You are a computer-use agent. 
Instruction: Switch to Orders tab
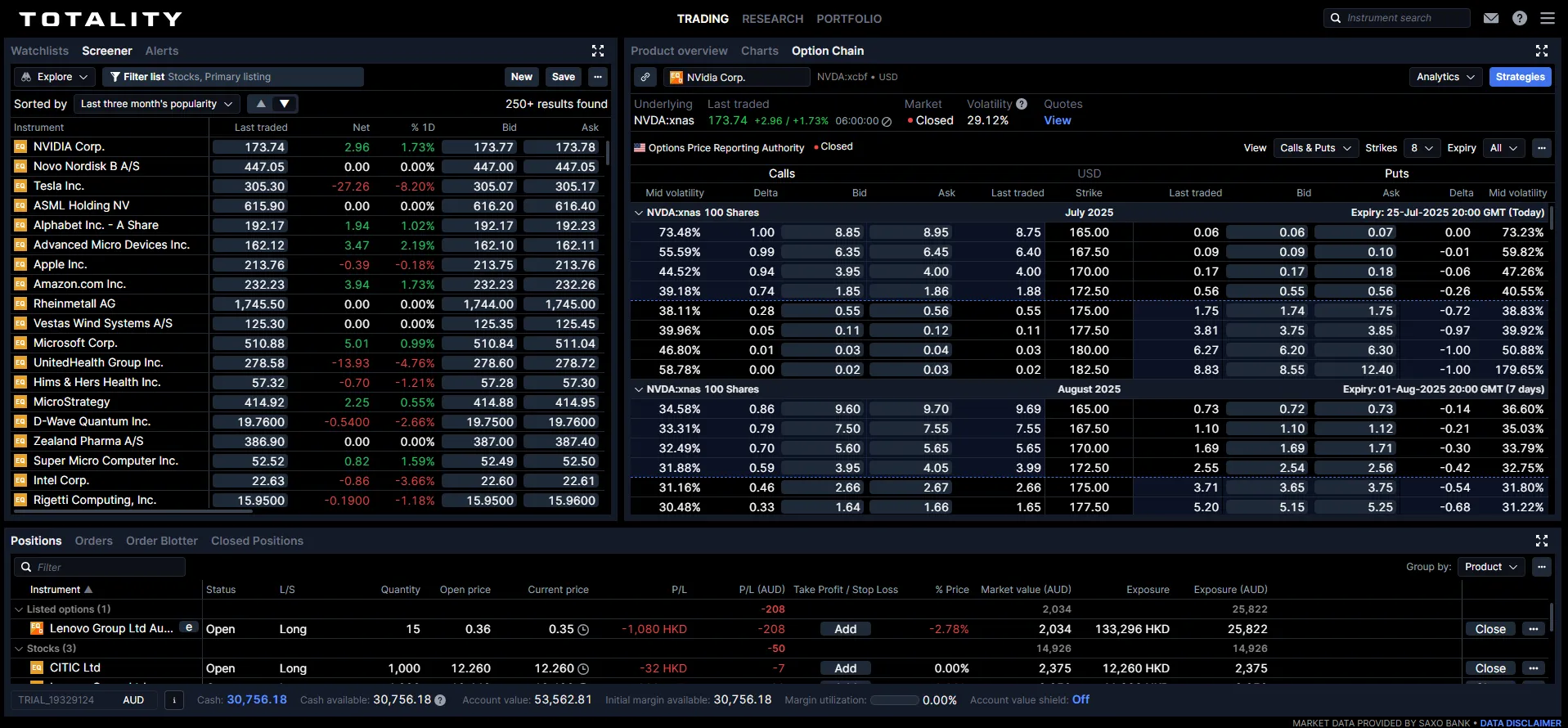coord(94,541)
